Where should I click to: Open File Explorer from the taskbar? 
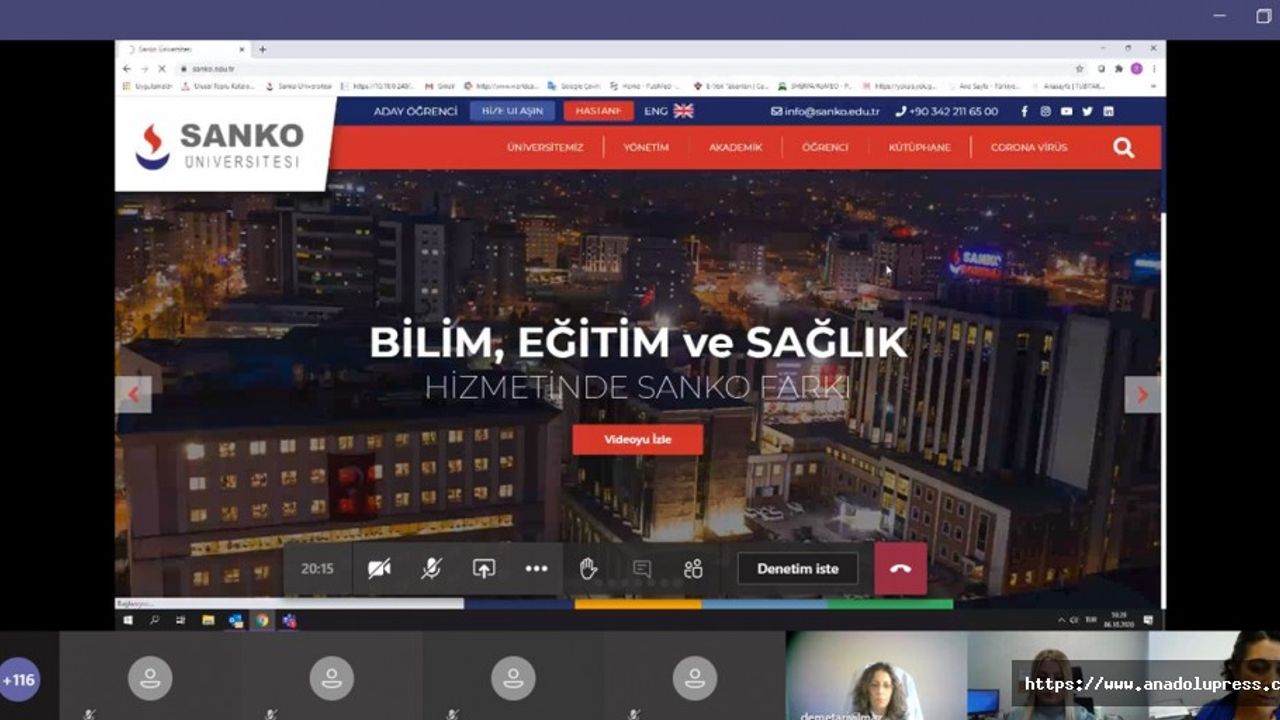(x=208, y=621)
